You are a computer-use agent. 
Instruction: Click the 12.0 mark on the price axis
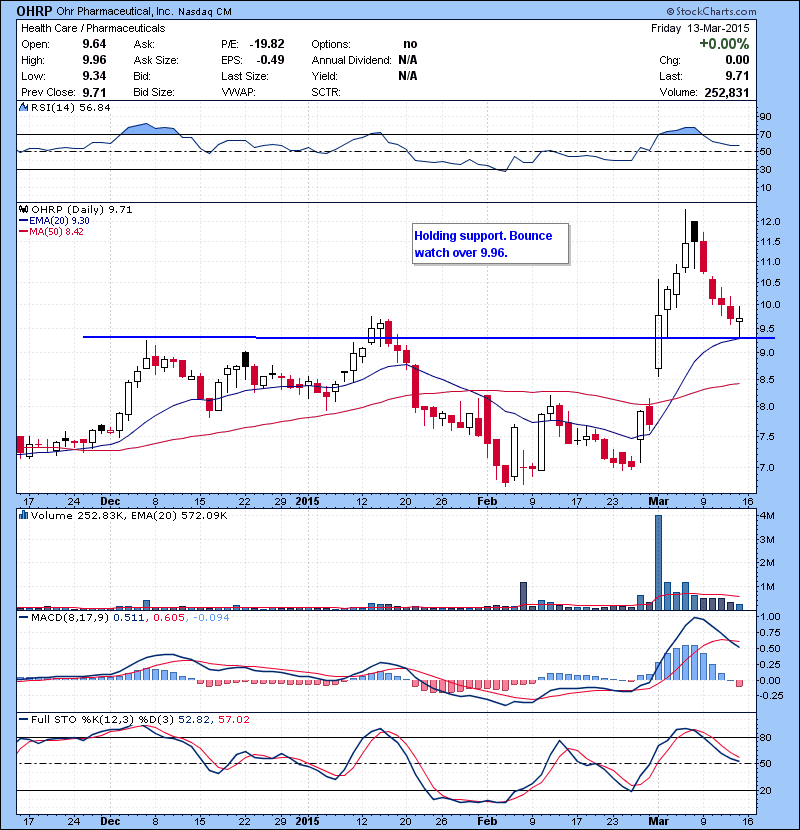point(770,221)
